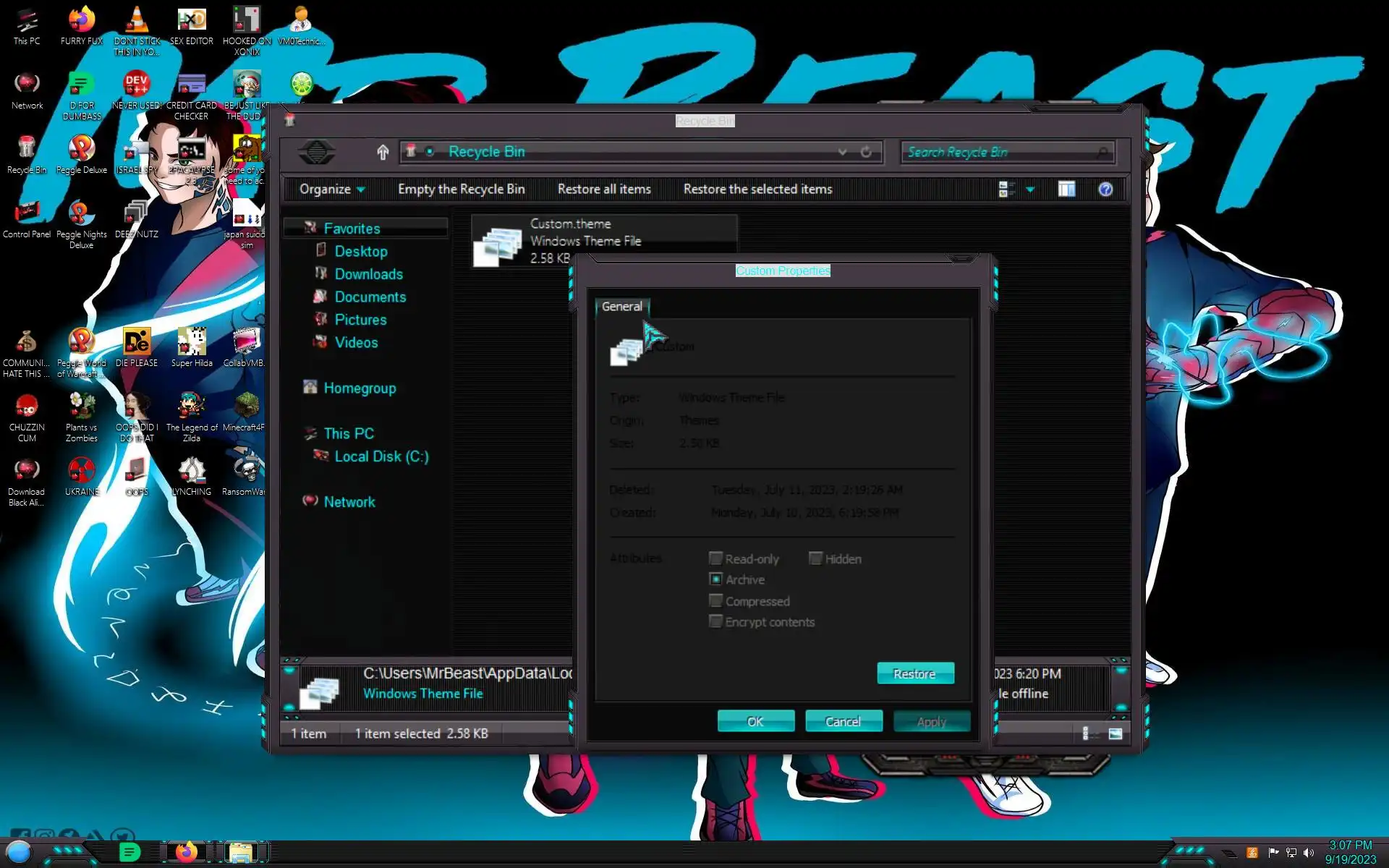Click the Windows Start orb
The height and width of the screenshot is (868, 1389).
pos(20,852)
